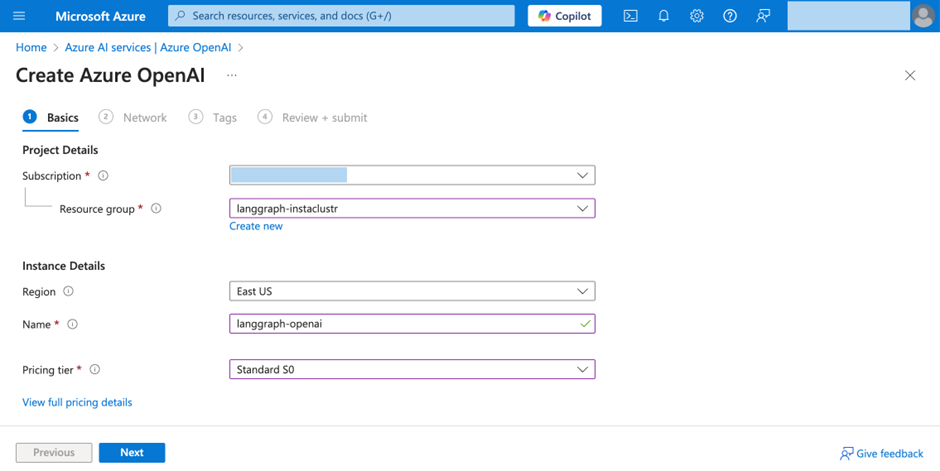Open the hamburger portal menu
The image size is (940, 471).
[19, 16]
